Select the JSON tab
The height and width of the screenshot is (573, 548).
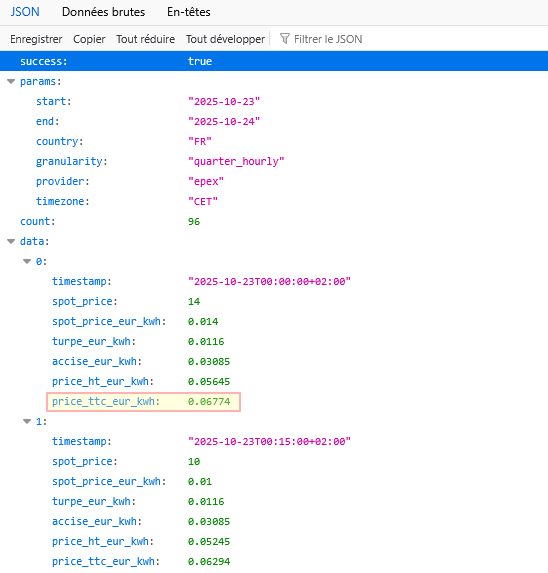(x=25, y=12)
